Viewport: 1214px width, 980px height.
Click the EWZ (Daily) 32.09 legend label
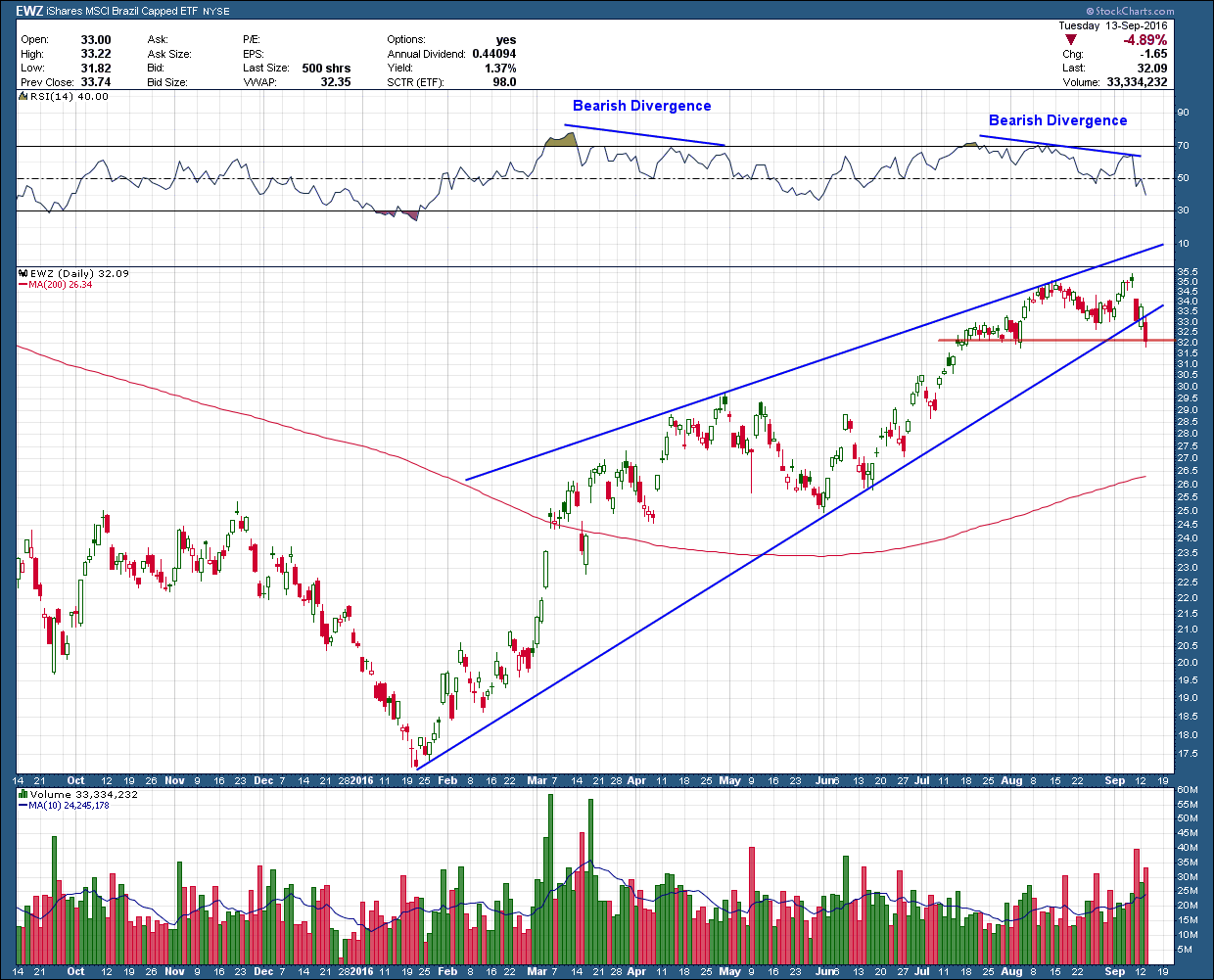point(80,274)
